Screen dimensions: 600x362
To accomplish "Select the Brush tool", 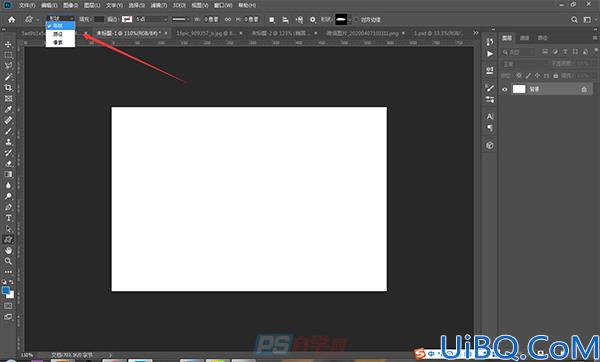I will (8, 131).
